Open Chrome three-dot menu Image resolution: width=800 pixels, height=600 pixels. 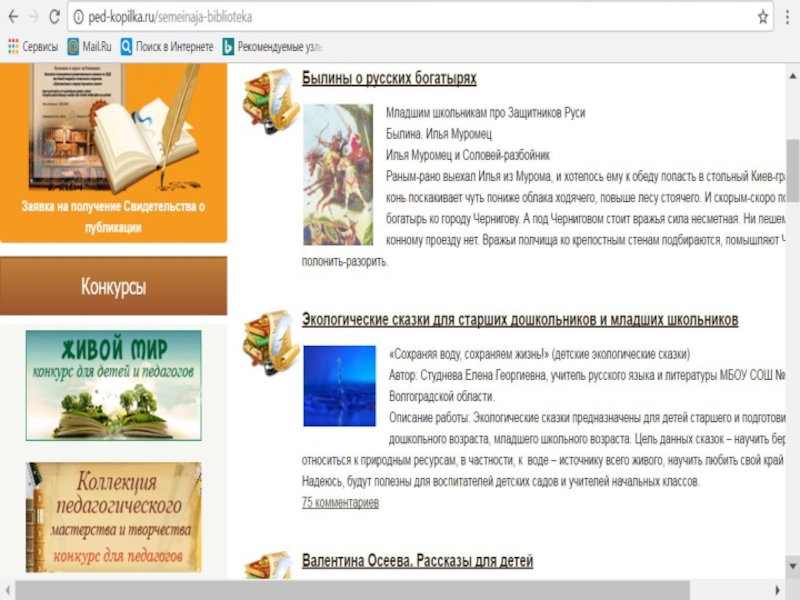coord(788,17)
